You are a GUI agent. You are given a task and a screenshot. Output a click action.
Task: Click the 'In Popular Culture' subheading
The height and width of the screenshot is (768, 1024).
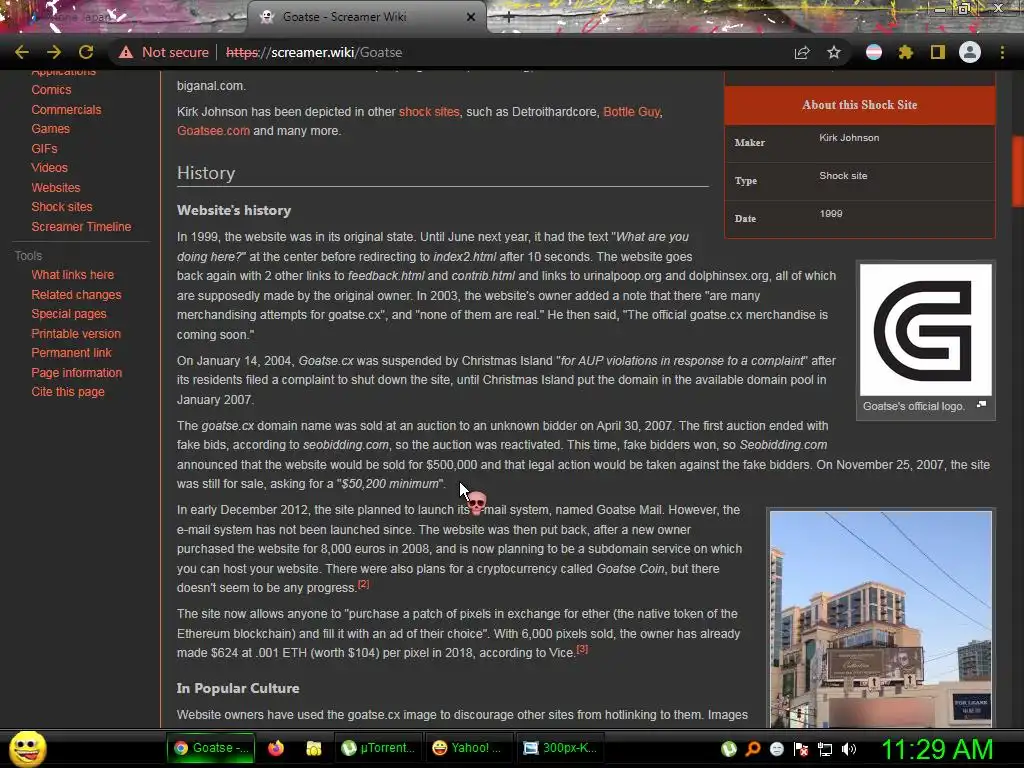(x=238, y=688)
